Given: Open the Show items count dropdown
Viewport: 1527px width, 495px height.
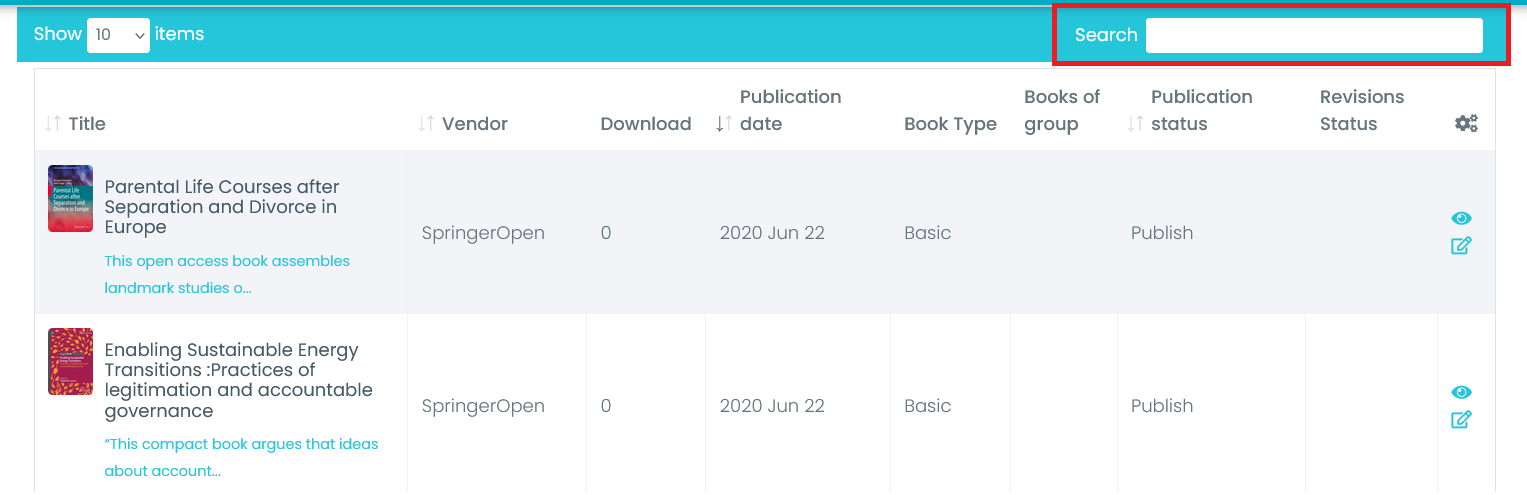Looking at the screenshot, I should [118, 35].
